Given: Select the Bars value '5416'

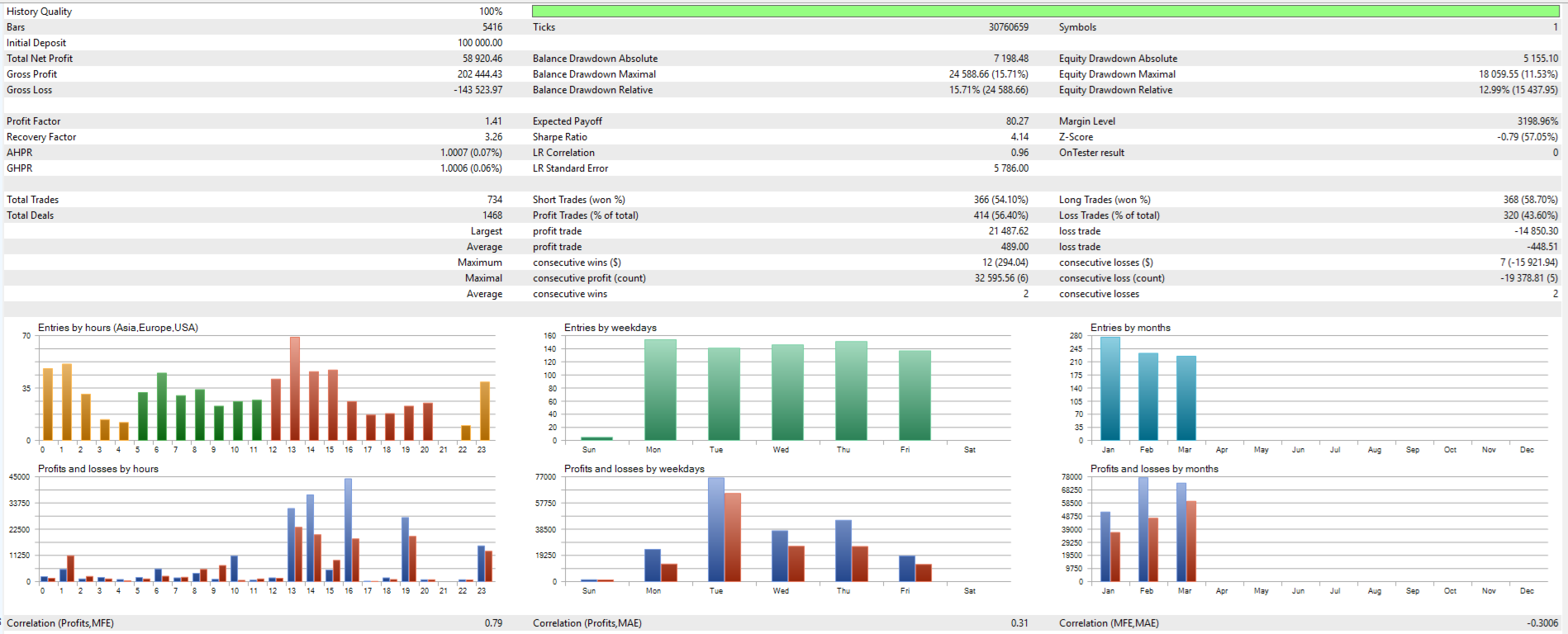Looking at the screenshot, I should (x=492, y=27).
